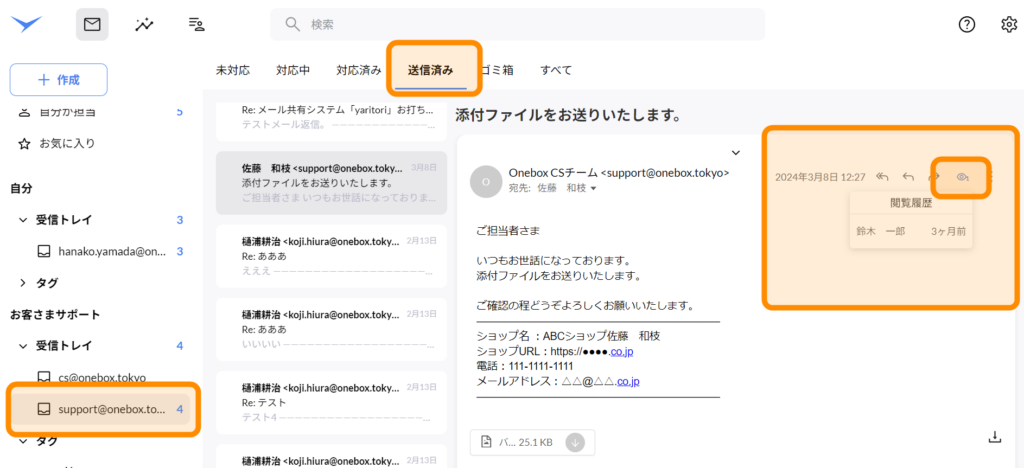Open the settings gear icon

point(1008,25)
